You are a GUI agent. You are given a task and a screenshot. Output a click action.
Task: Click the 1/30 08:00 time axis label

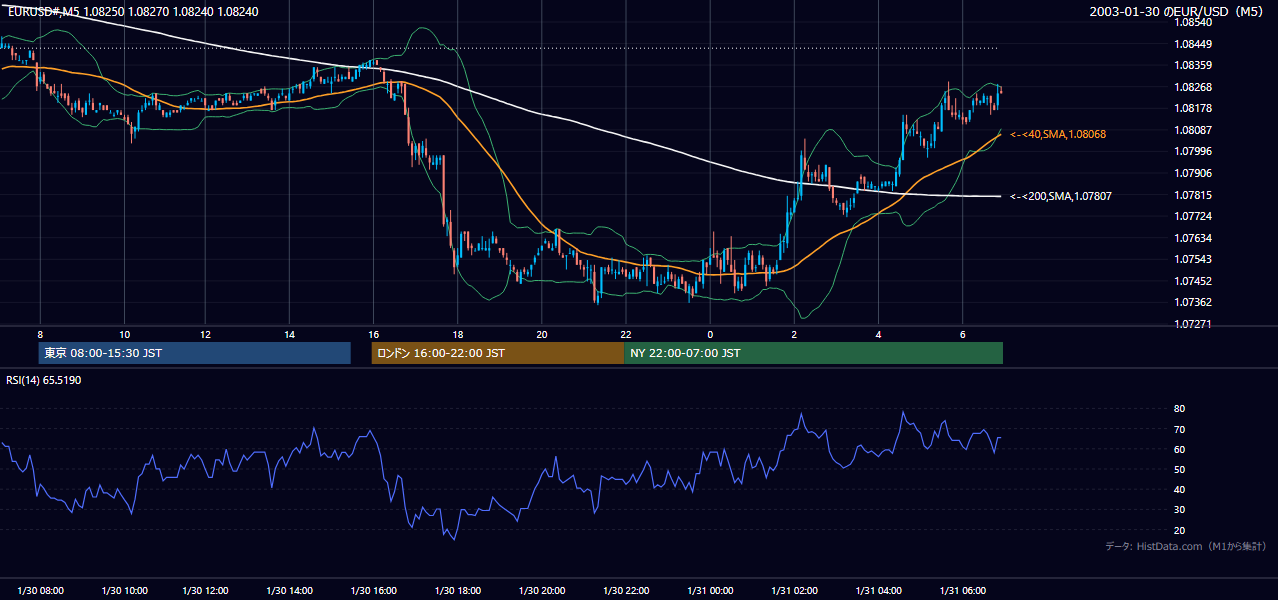40,591
